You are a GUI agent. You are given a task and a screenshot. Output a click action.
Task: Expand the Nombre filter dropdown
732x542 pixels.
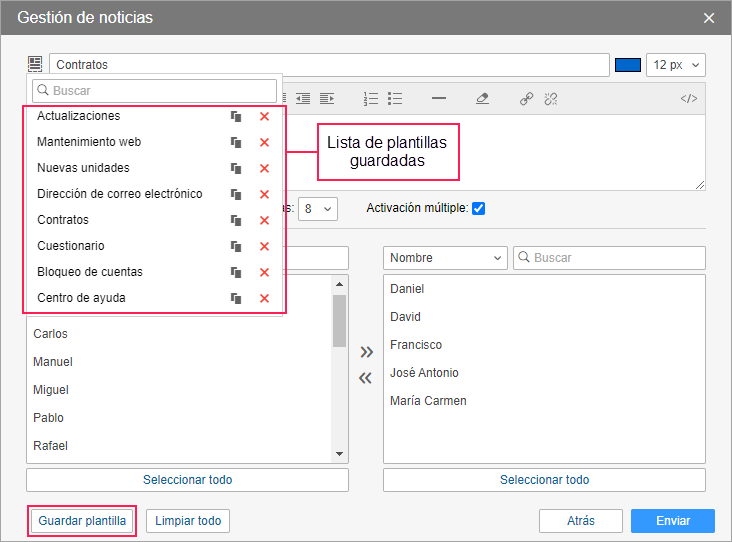(x=445, y=258)
